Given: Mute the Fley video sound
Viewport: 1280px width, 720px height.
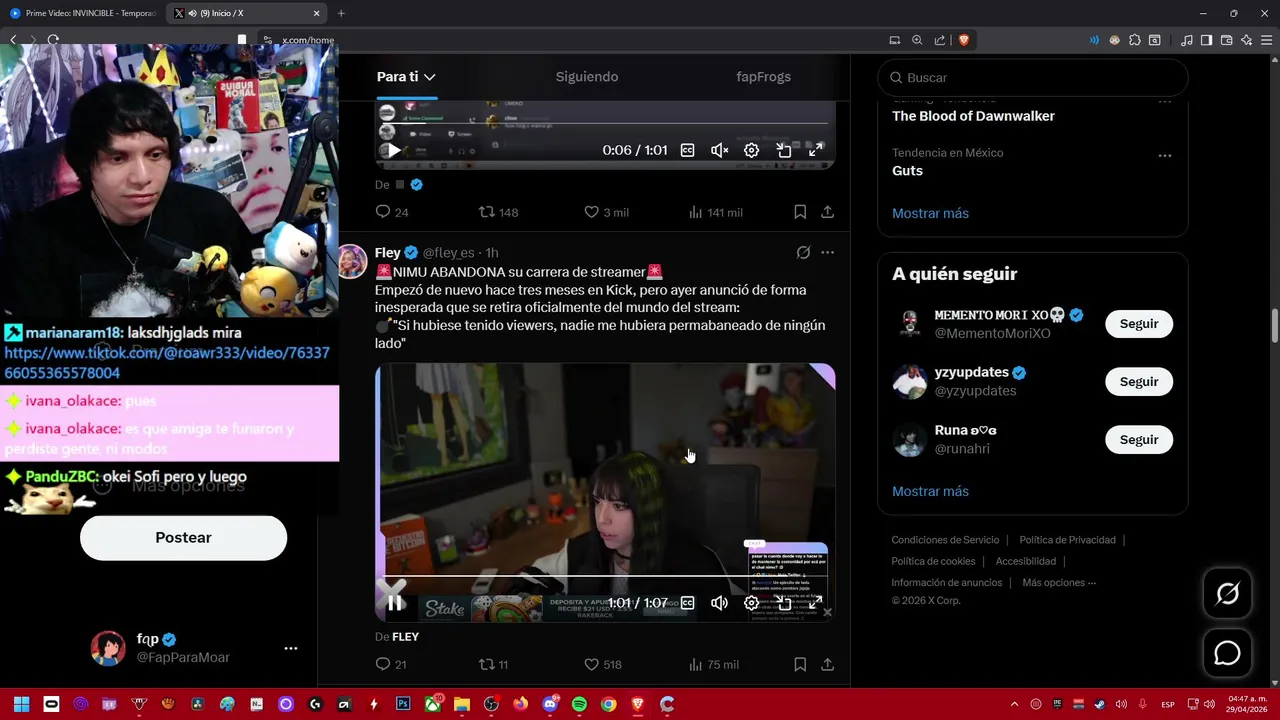Looking at the screenshot, I should pos(719,603).
